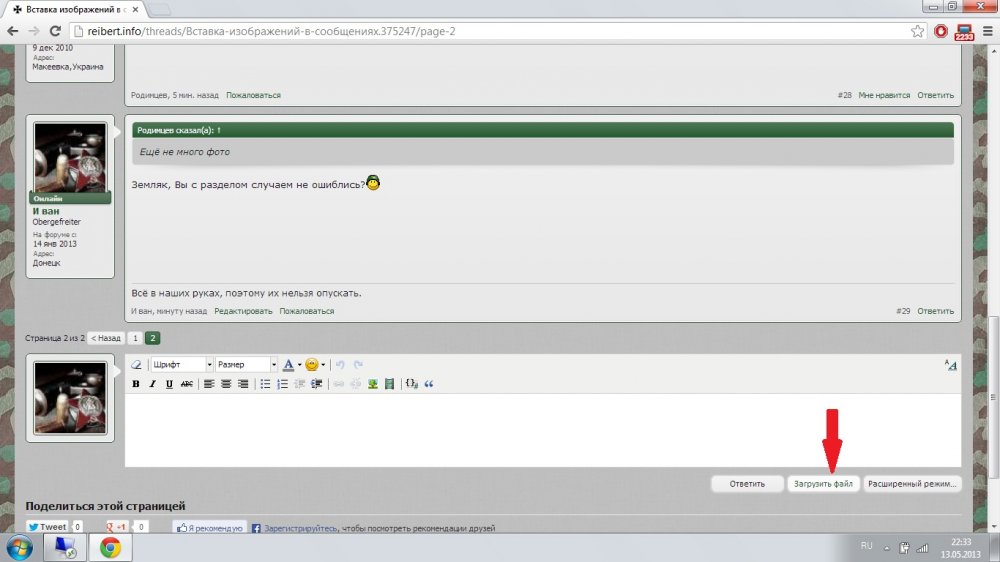Select the Вставка изображений browser tab
Image resolution: width=1000 pixels, height=562 pixels.
coord(73,10)
